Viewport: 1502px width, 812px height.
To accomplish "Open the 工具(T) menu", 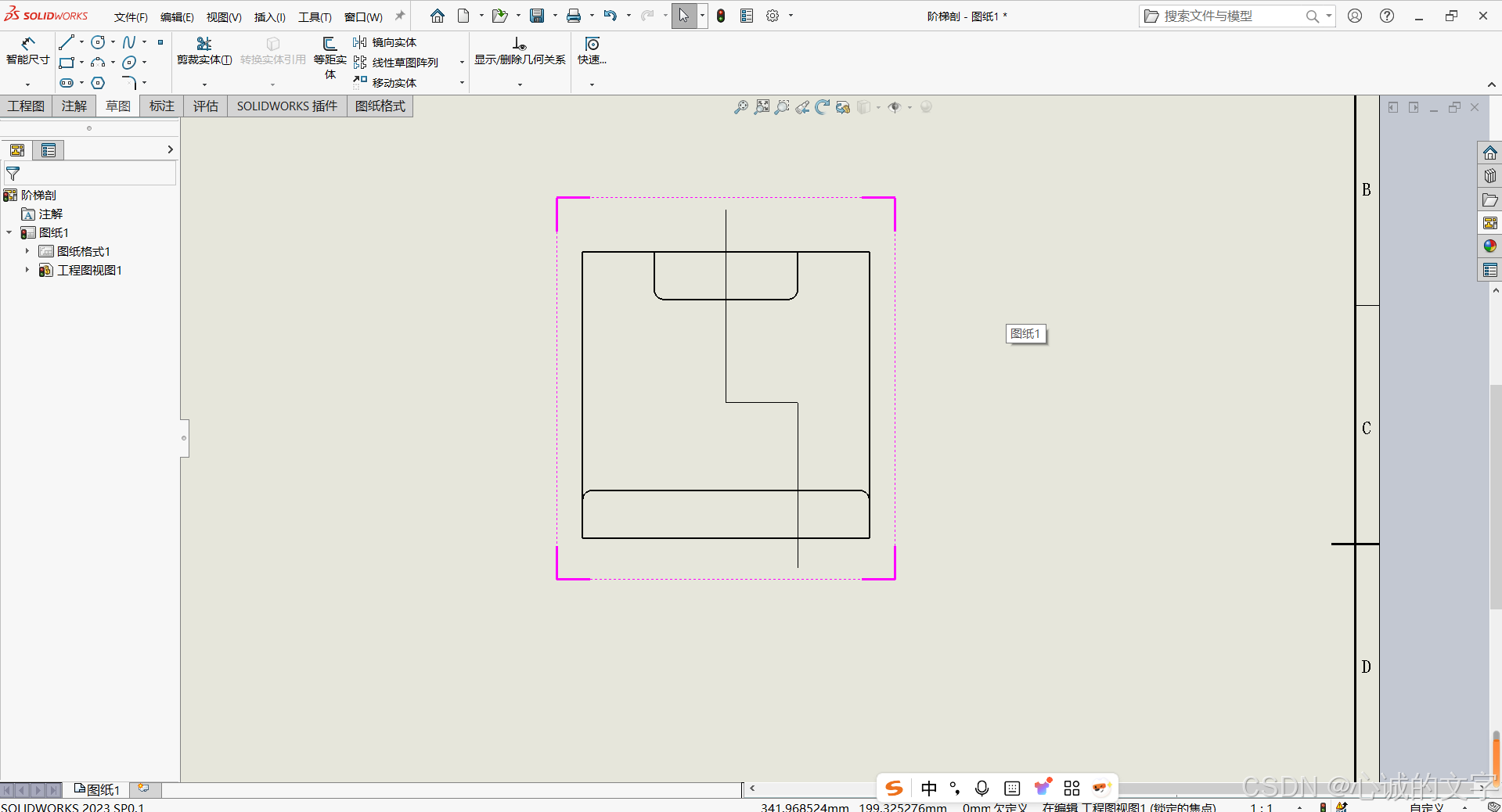I will (315, 16).
